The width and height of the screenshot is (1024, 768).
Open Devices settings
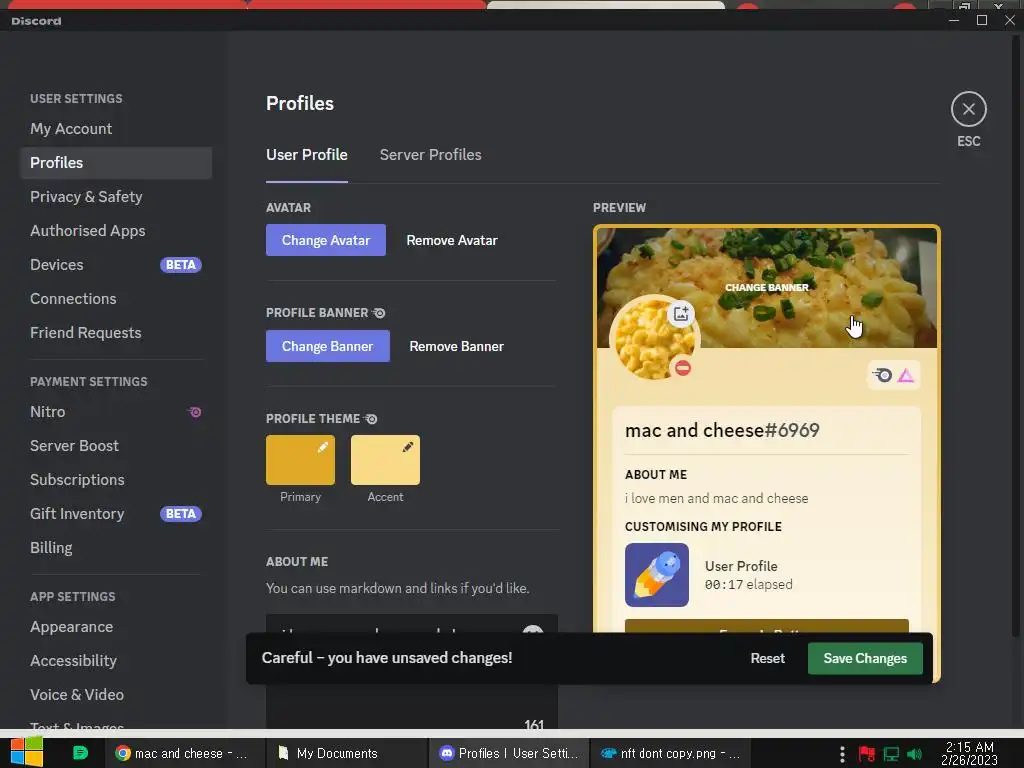pyautogui.click(x=116, y=264)
